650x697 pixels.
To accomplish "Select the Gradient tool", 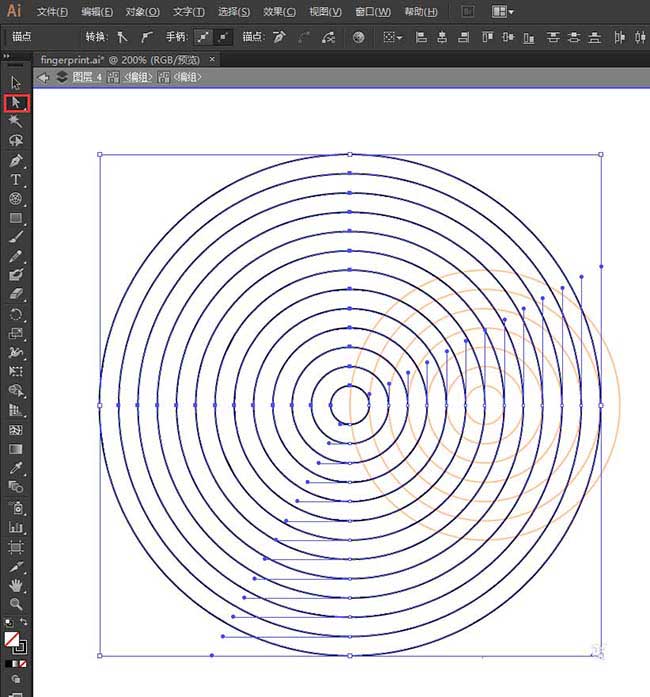I will coord(16,449).
